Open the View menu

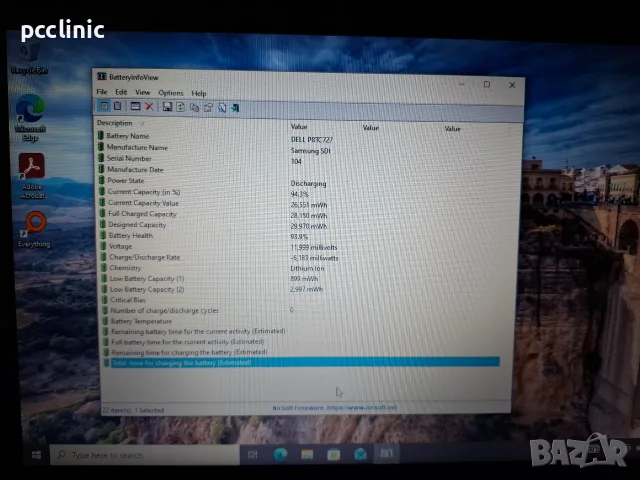(142, 93)
